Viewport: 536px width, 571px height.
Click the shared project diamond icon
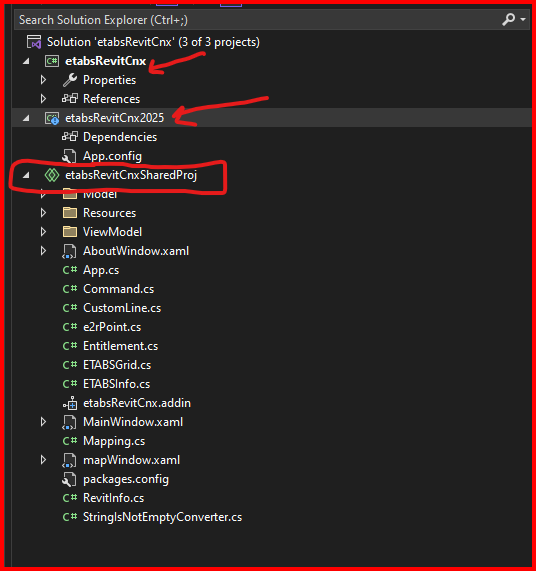pyautogui.click(x=52, y=175)
